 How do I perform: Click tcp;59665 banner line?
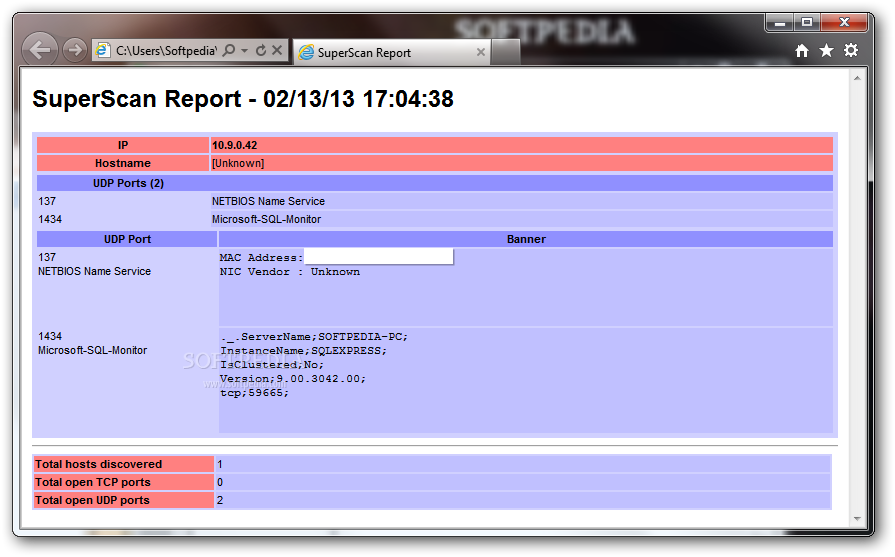pos(255,393)
